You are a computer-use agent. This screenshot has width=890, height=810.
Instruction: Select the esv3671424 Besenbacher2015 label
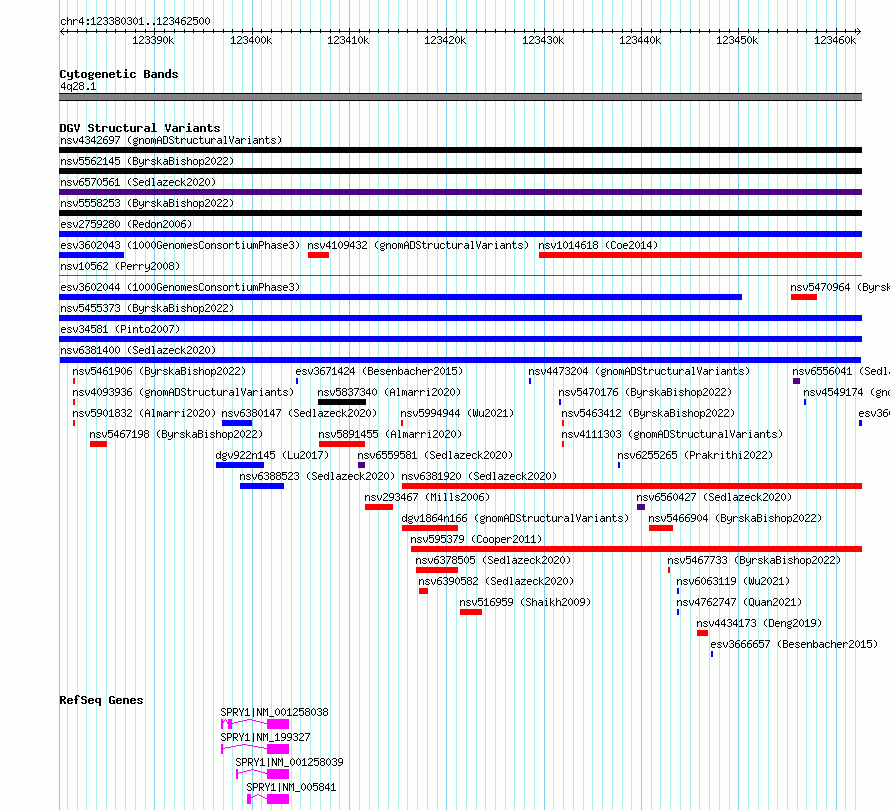tap(379, 371)
